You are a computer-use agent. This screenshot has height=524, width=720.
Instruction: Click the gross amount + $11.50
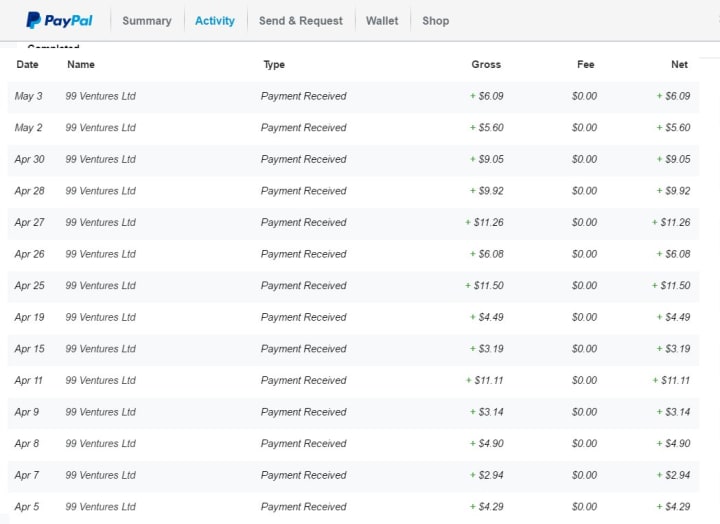[484, 286]
